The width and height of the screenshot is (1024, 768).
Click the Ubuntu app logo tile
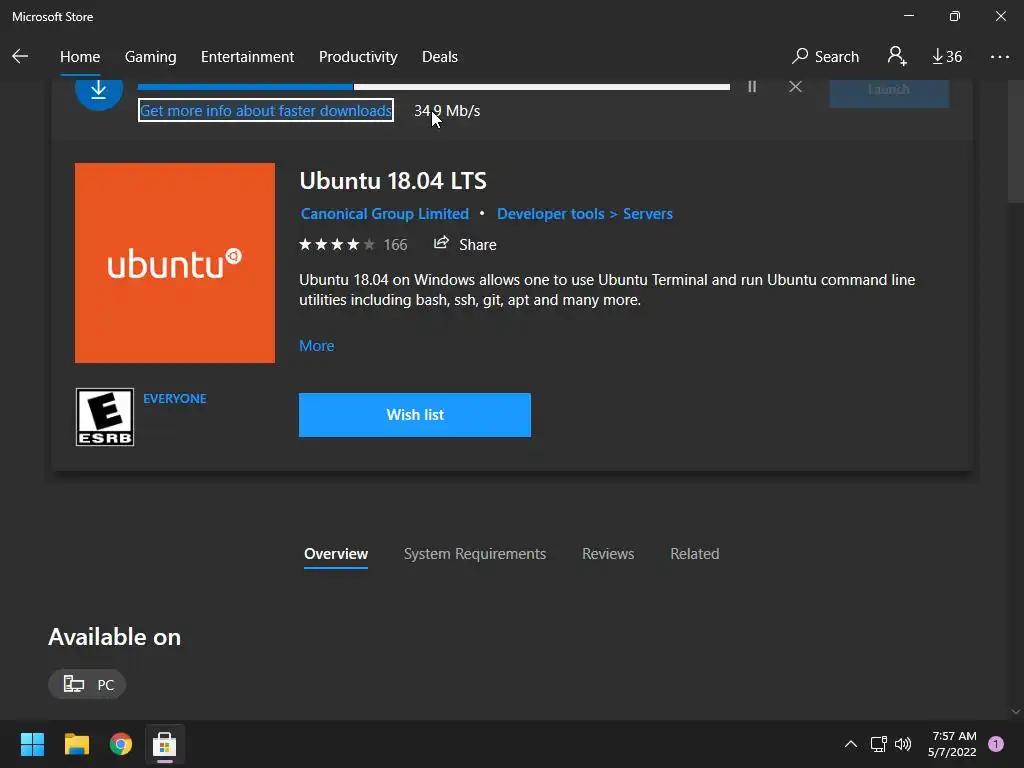point(175,263)
